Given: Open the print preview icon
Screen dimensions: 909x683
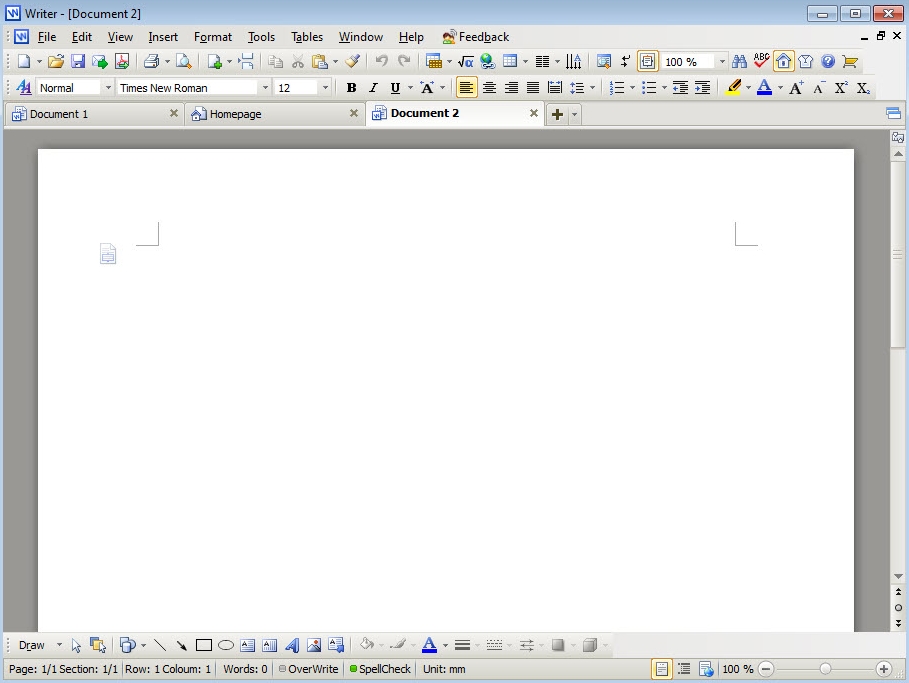Looking at the screenshot, I should 184,62.
